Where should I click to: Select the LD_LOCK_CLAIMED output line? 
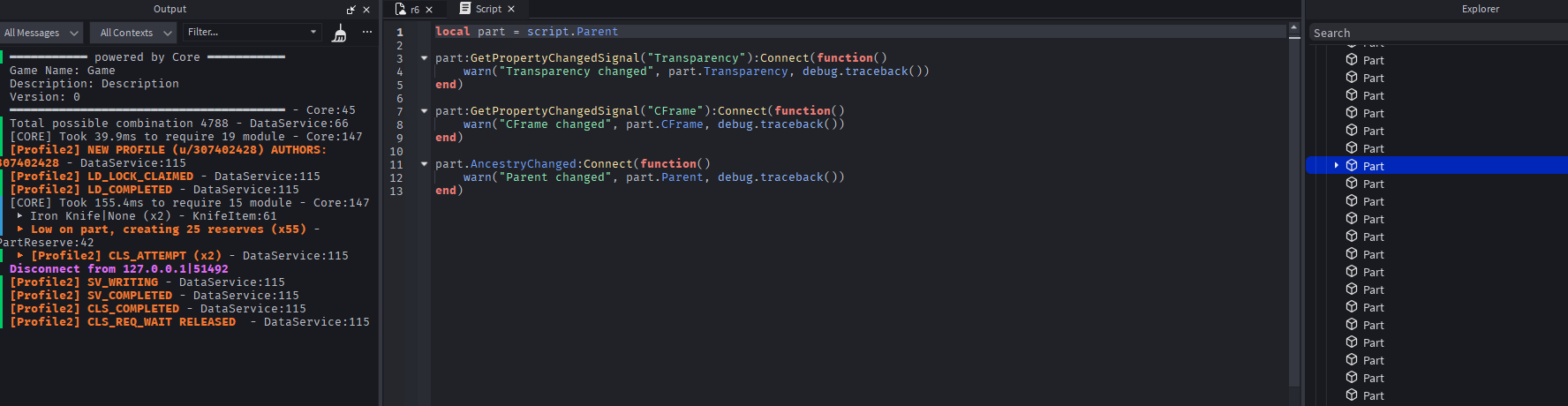click(165, 177)
